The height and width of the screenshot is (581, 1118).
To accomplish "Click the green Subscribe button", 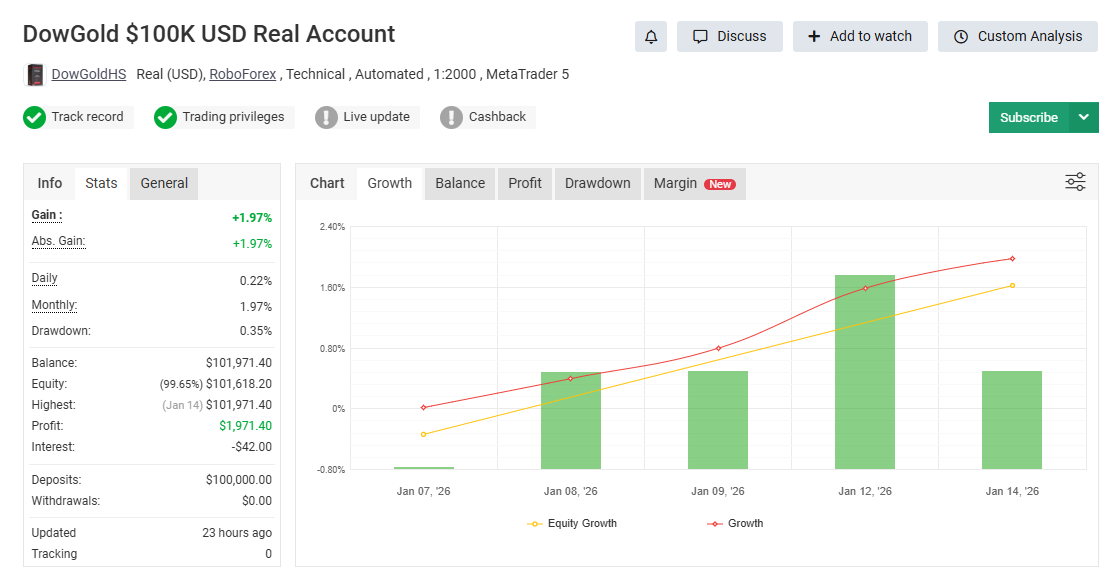I will pyautogui.click(x=1029, y=117).
